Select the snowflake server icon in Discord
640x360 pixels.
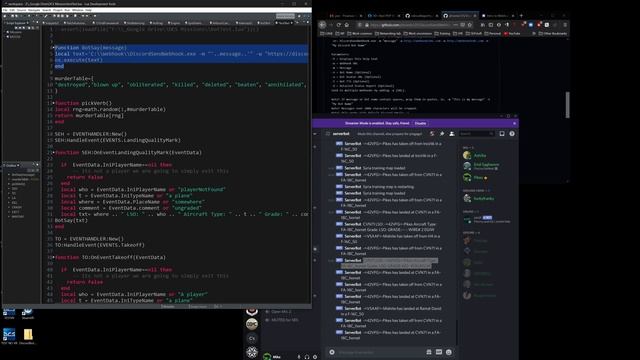[x=252, y=352]
